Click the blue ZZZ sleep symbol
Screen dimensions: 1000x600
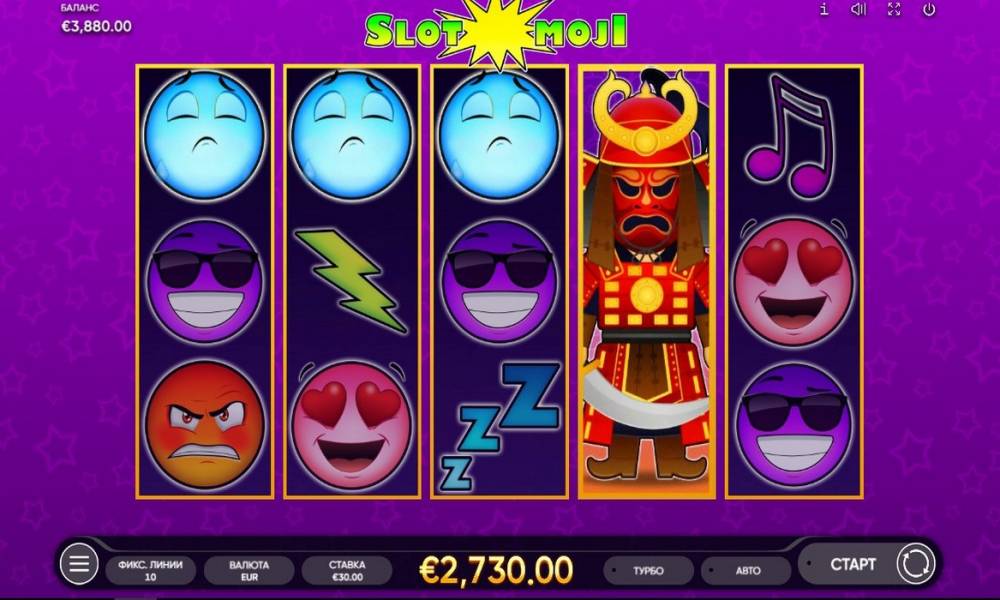pos(499,426)
